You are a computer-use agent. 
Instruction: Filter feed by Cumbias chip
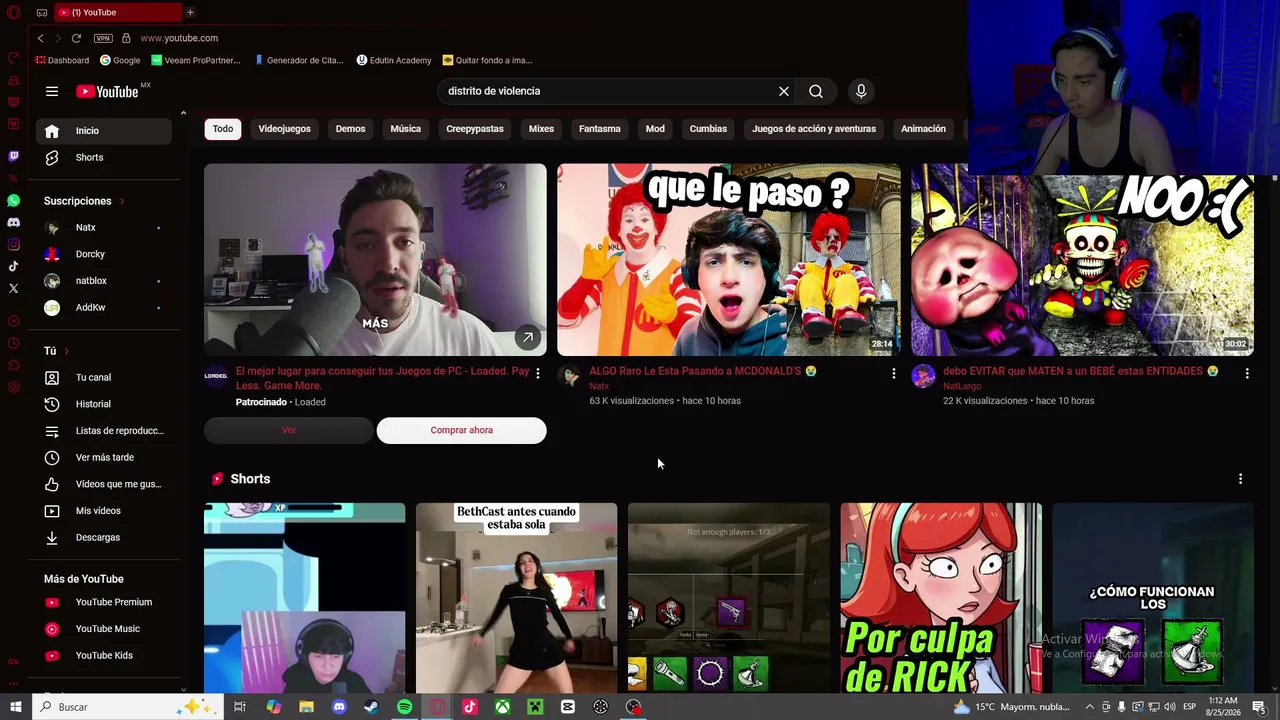coord(708,129)
